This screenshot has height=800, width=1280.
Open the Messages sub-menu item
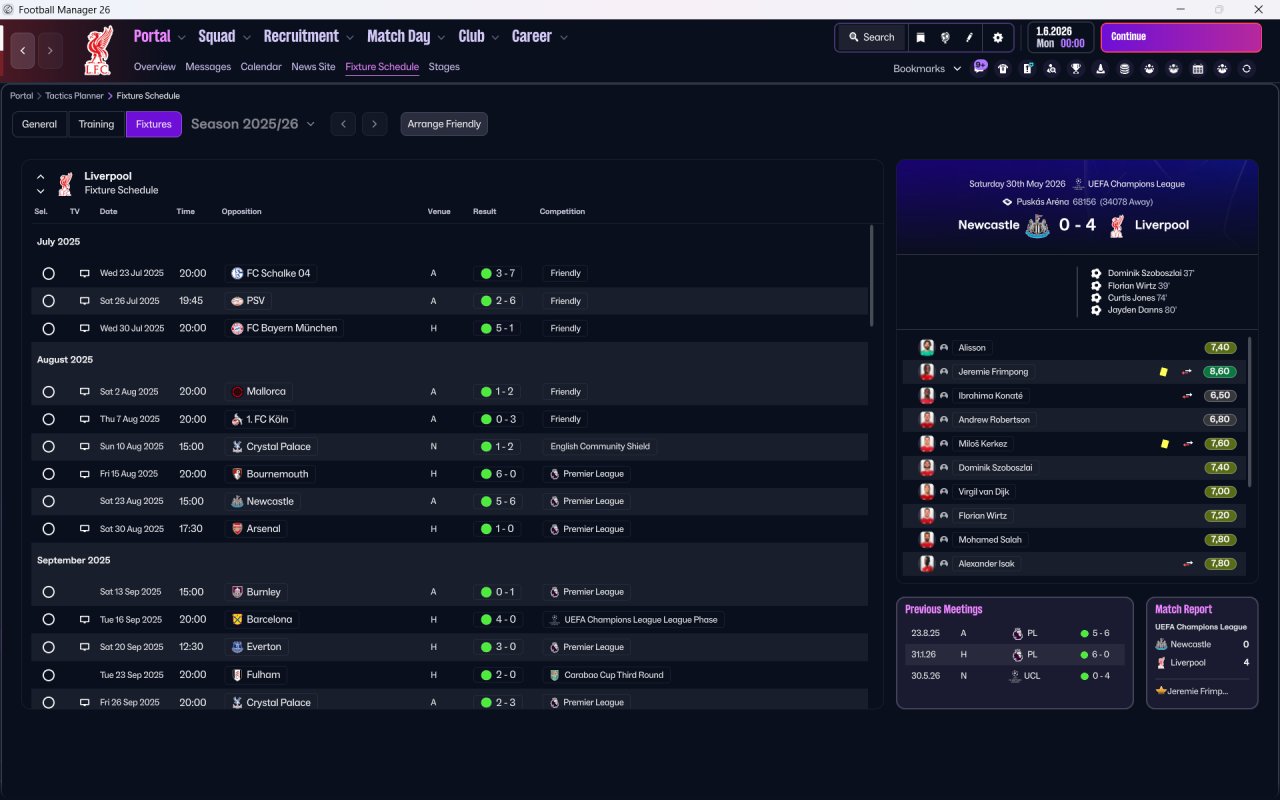(x=208, y=67)
